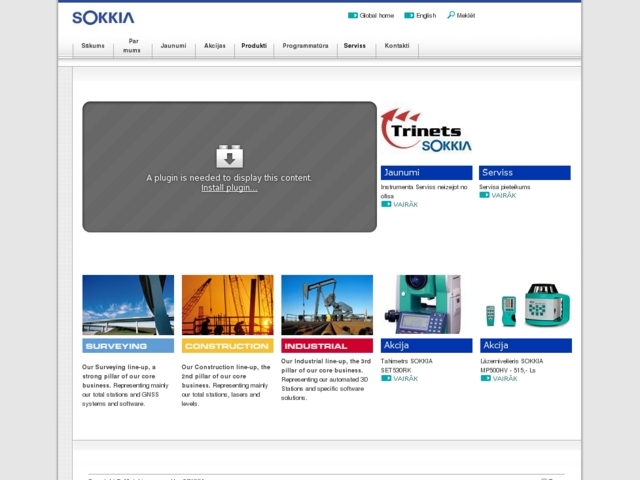The image size is (640, 480).
Task: Click VAIRĀK under Lāzernivelieris SOKKIA MP500HV
Action: (x=504, y=378)
